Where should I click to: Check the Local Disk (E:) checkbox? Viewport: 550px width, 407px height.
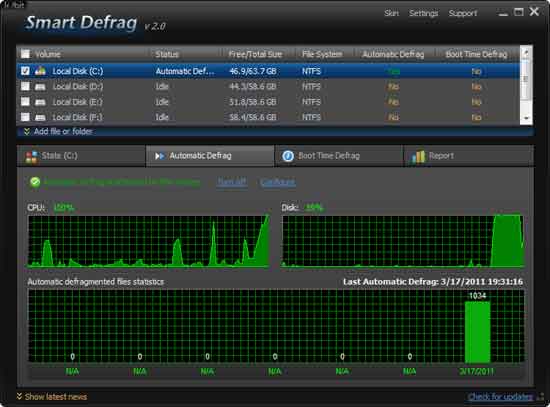25,102
